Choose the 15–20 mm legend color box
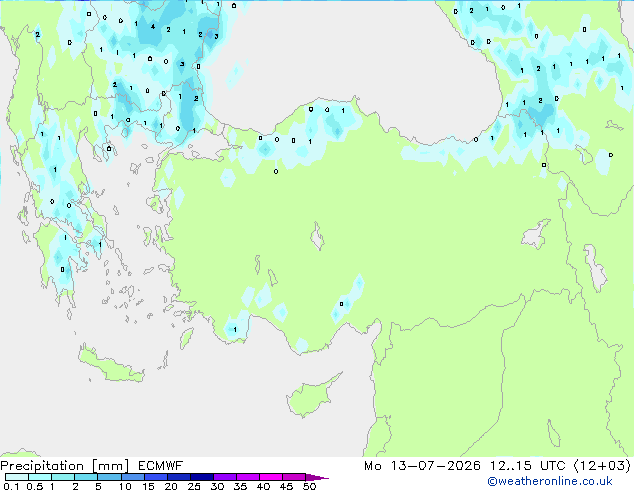The height and width of the screenshot is (490, 634). pyautogui.click(x=155, y=477)
